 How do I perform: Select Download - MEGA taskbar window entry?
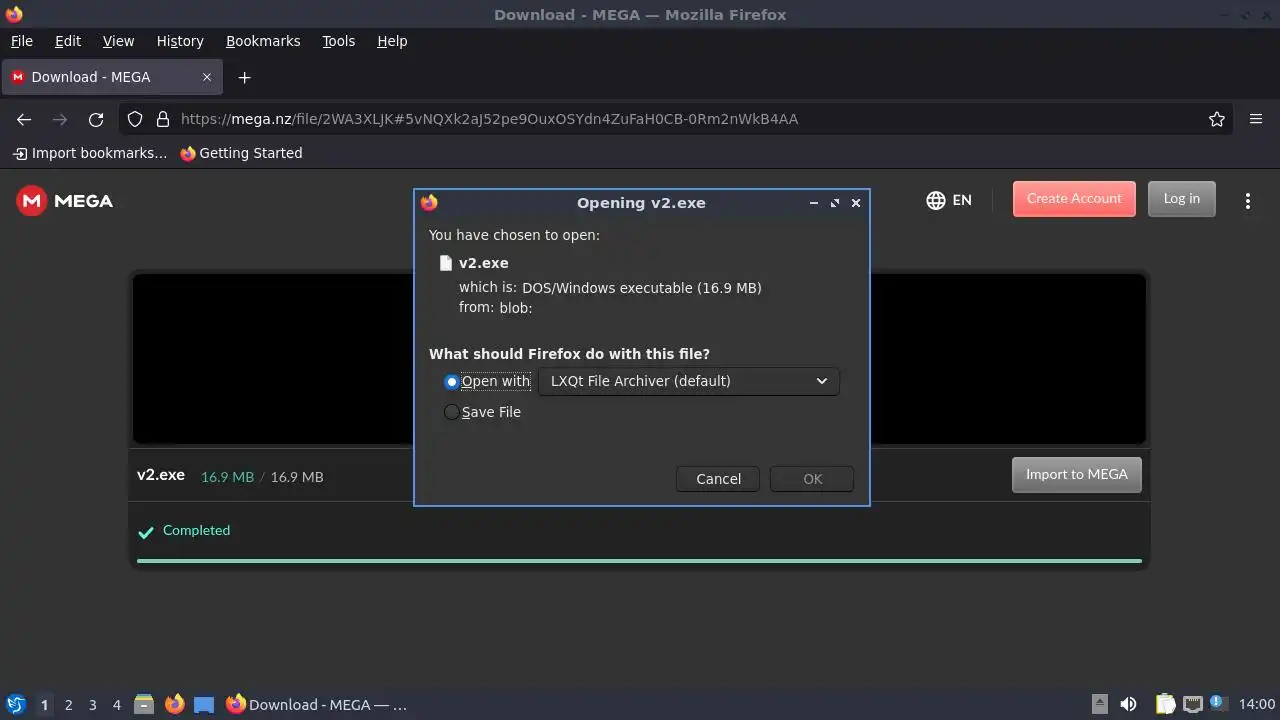(316, 704)
